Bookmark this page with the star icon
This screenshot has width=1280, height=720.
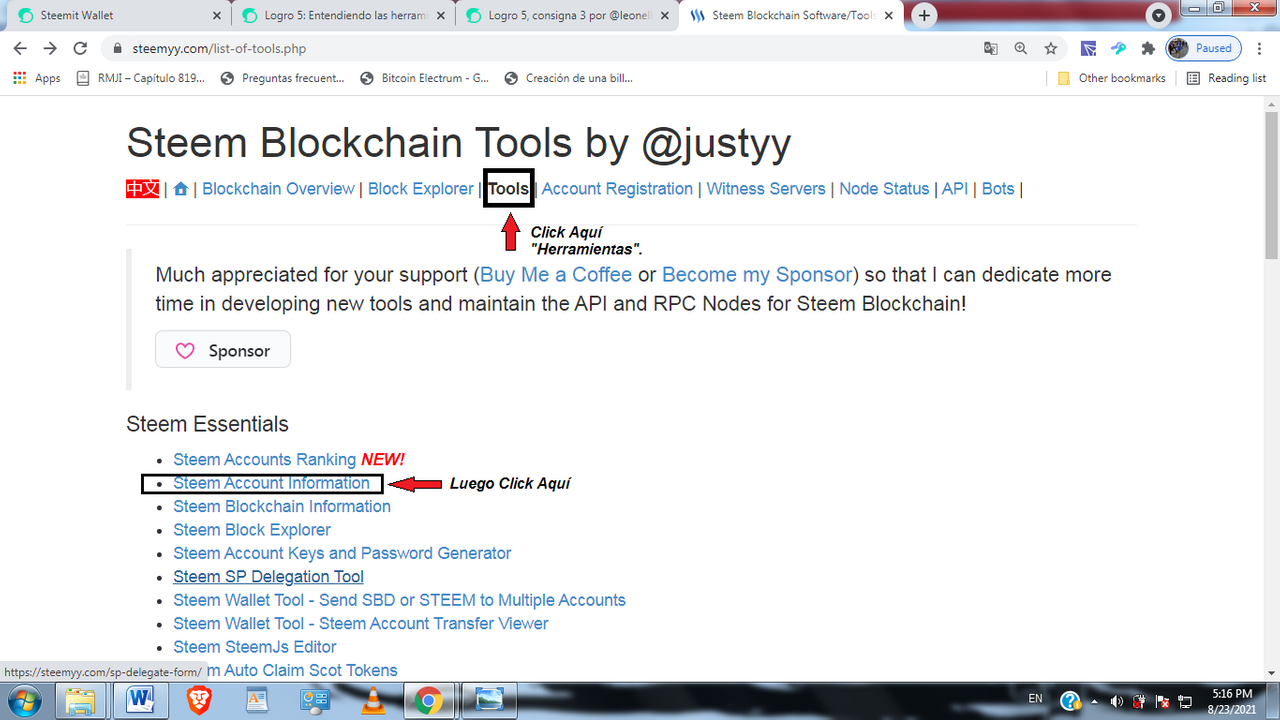1050,48
